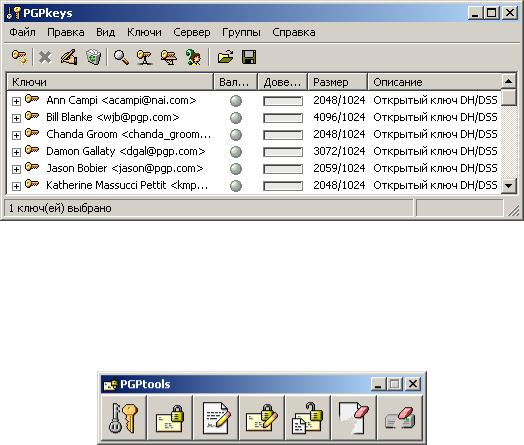Open the Правка menu
Viewport: 524px width, 445px height.
(66, 32)
